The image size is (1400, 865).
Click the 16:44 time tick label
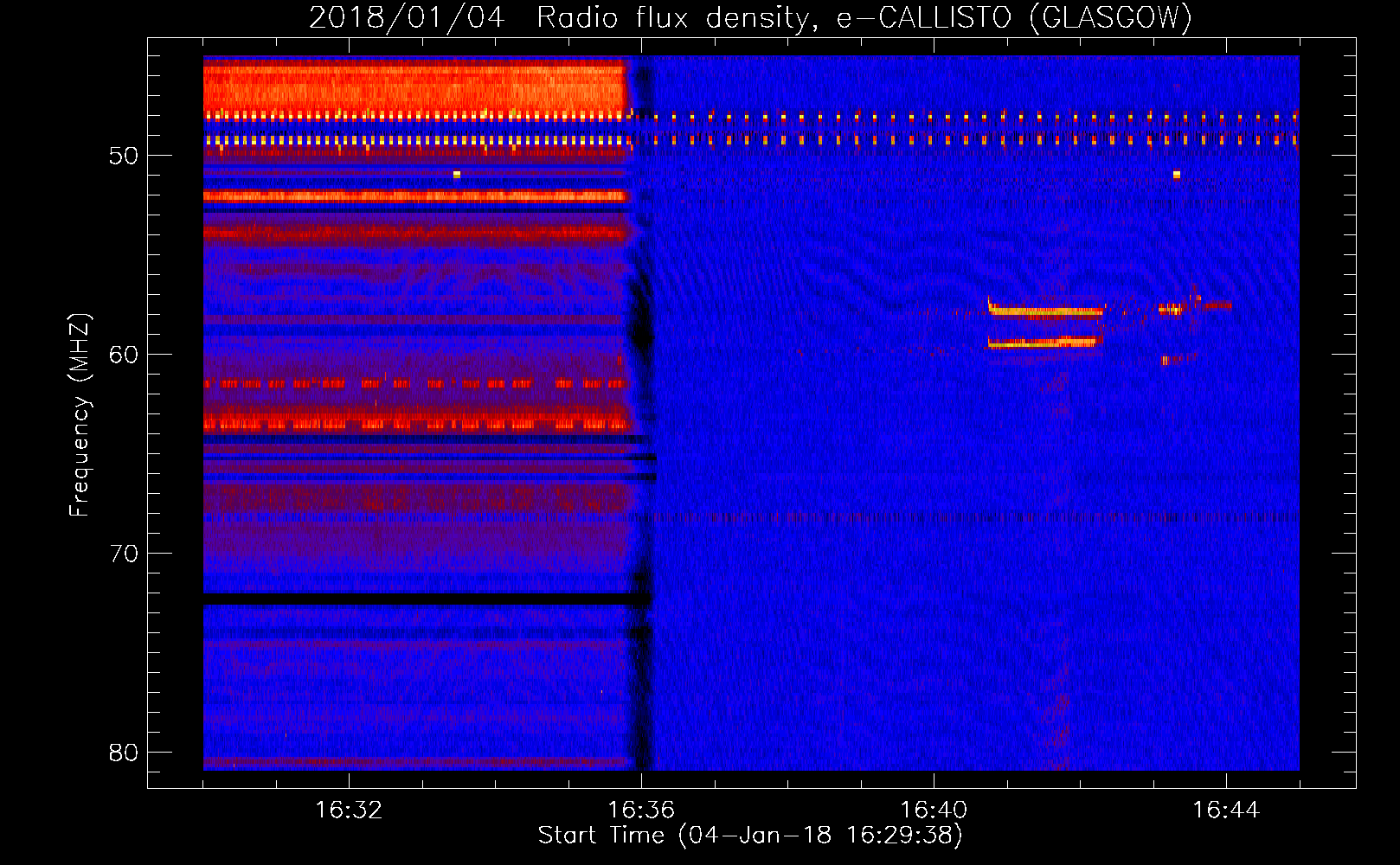(x=1226, y=811)
